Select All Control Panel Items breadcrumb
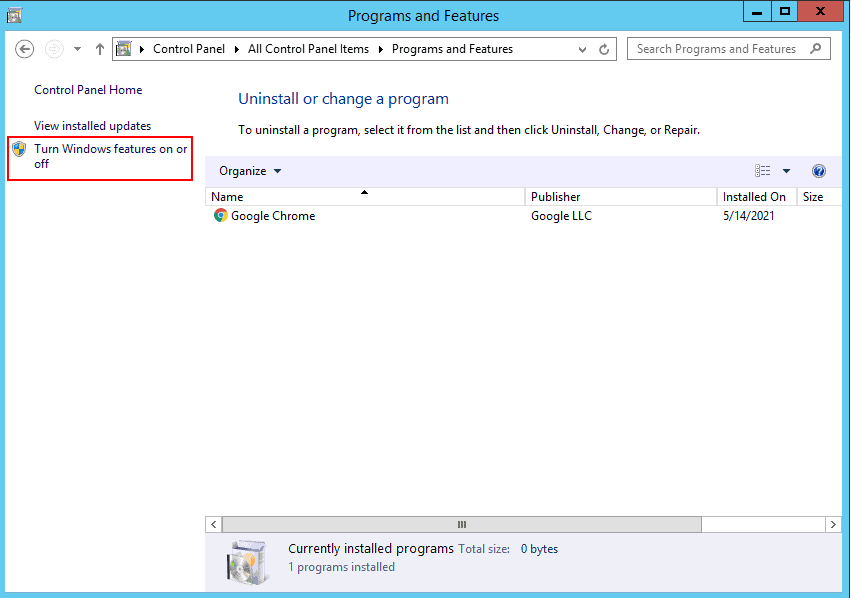This screenshot has height=598, width=851. click(x=308, y=49)
